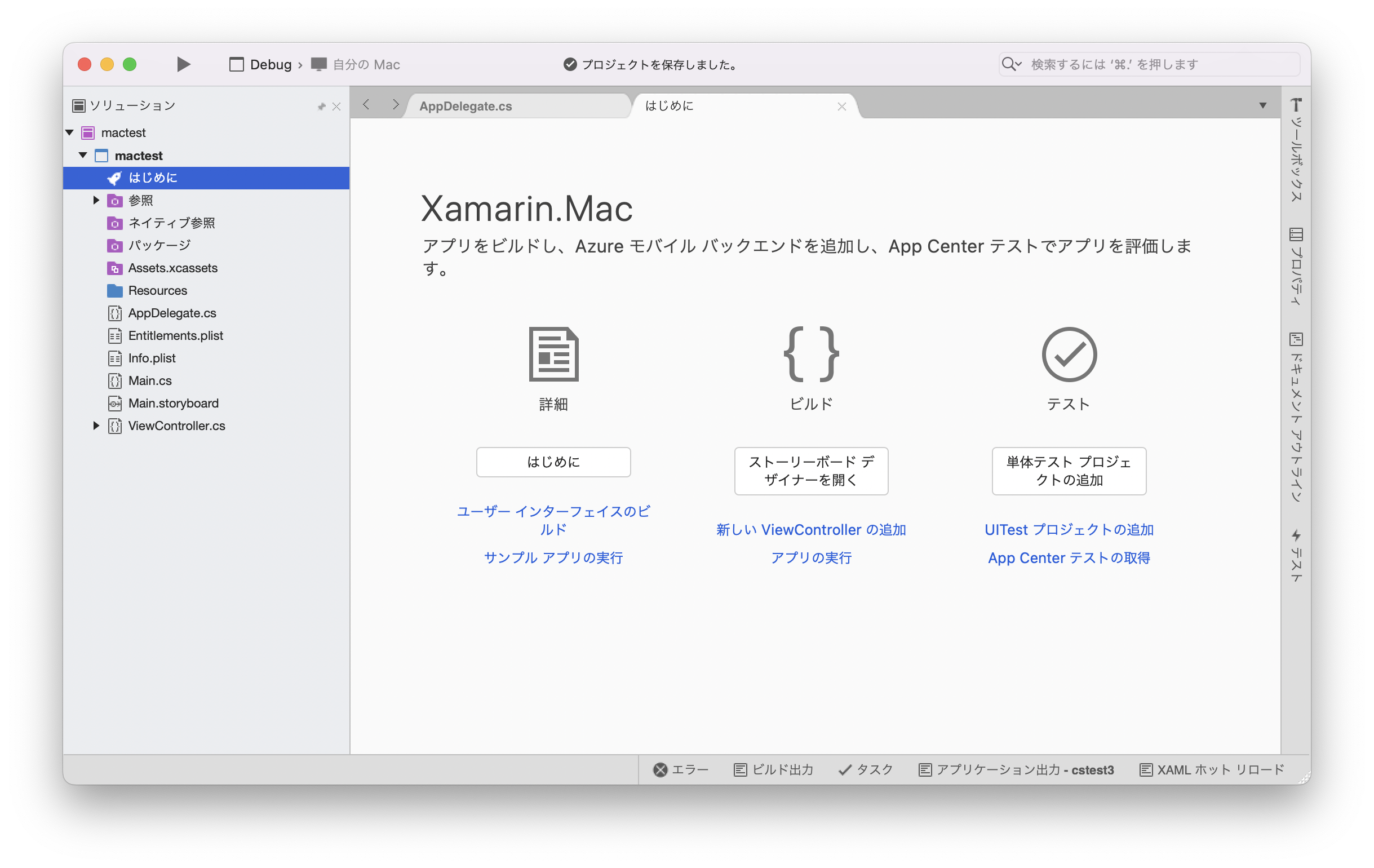This screenshot has width=1374, height=868.
Task: Select the 自分の Mac run target
Action: (x=356, y=64)
